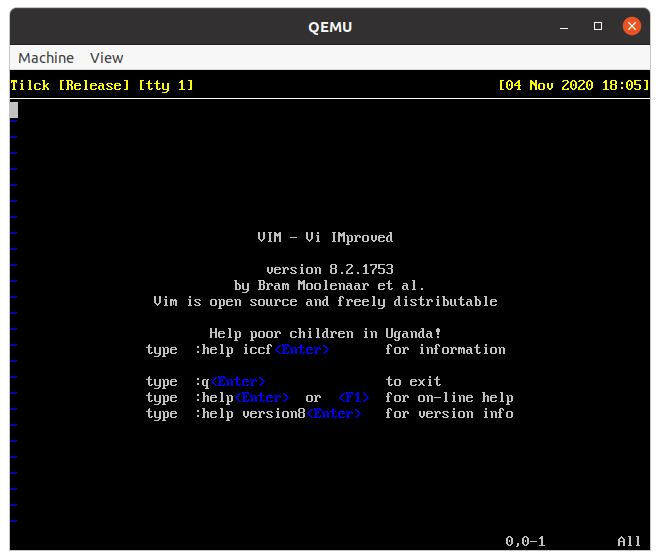Image resolution: width=660 pixels, height=560 pixels.
Task: Open the Machine menu
Action: (46, 58)
